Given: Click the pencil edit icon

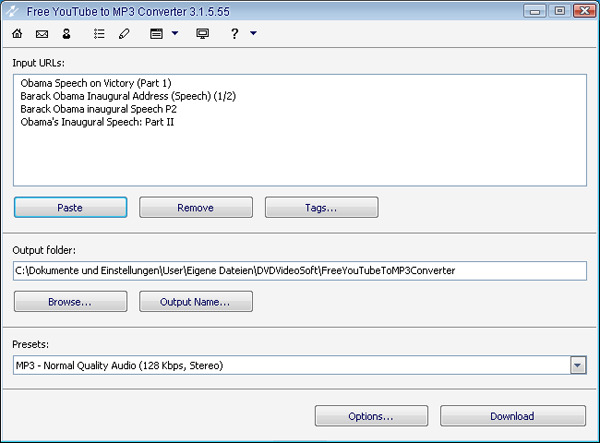Looking at the screenshot, I should click(x=124, y=34).
